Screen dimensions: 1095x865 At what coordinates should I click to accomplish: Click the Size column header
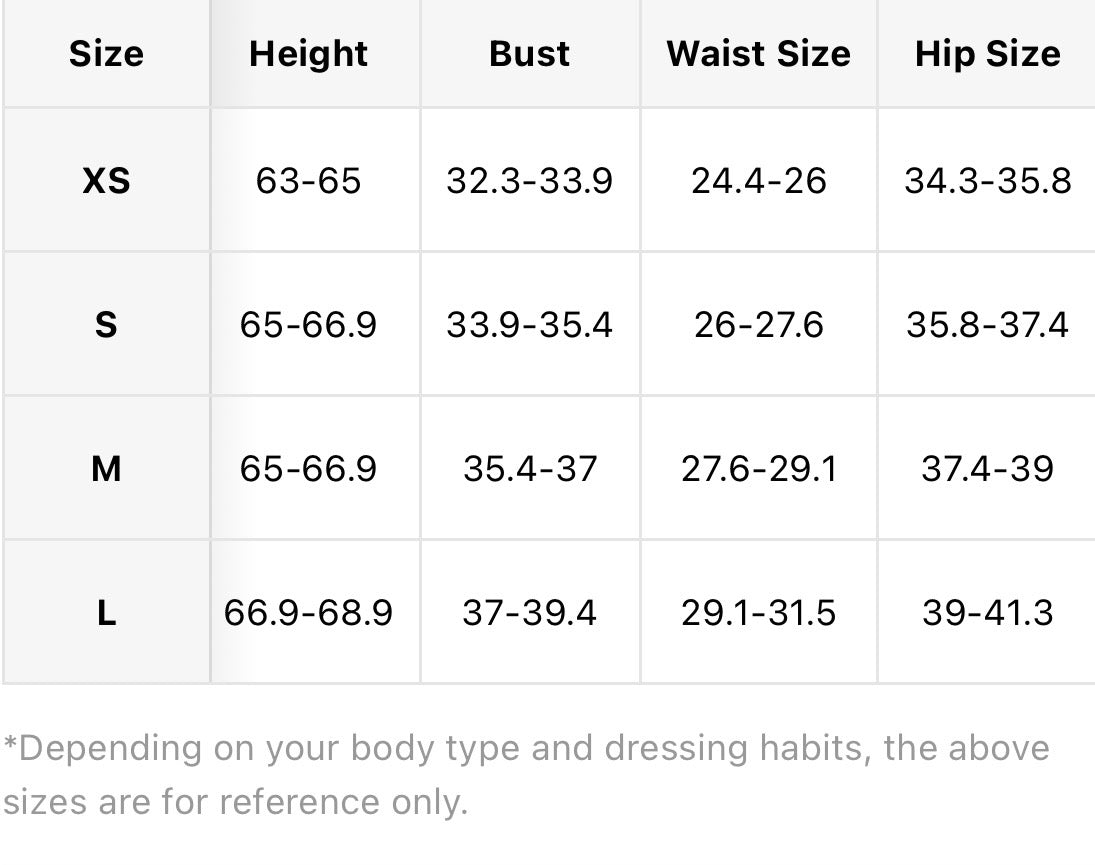106,54
